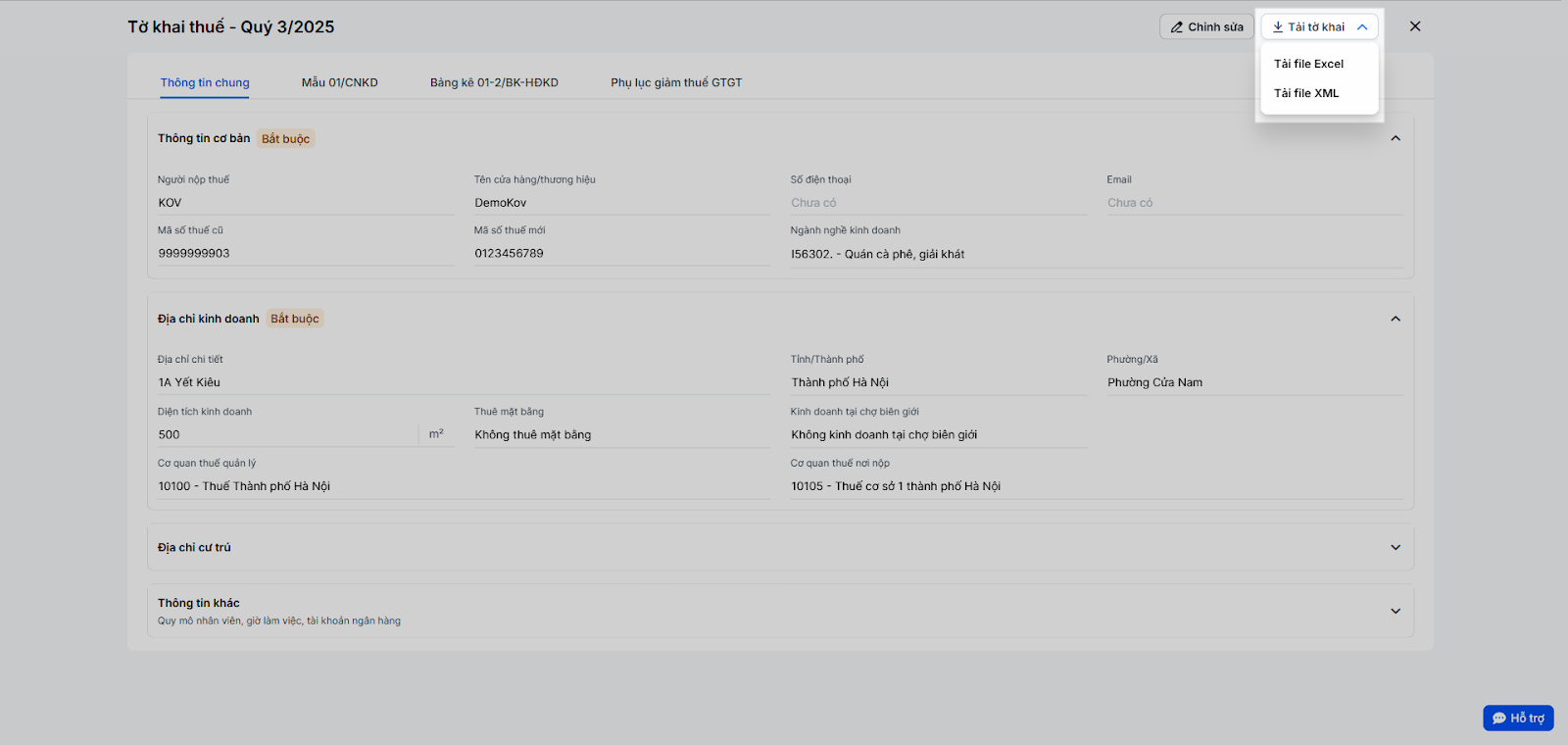This screenshot has height=745, width=1568.
Task: Click the Mã số thuế mới field
Action: pos(620,253)
